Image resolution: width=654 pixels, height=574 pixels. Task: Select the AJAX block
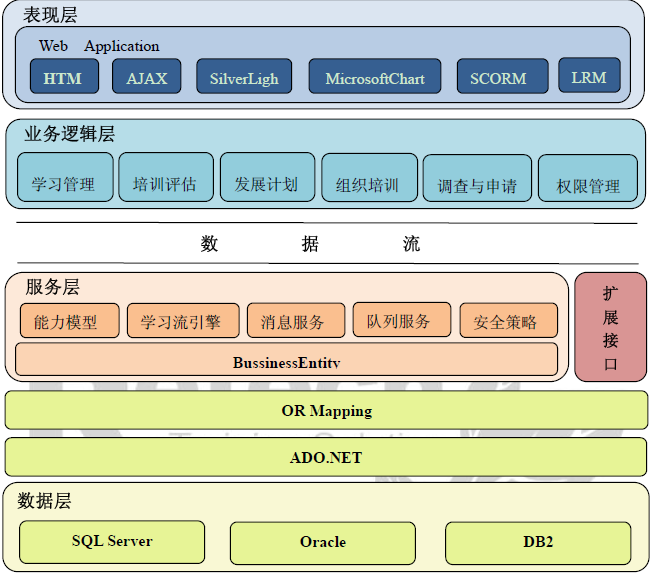click(x=147, y=78)
